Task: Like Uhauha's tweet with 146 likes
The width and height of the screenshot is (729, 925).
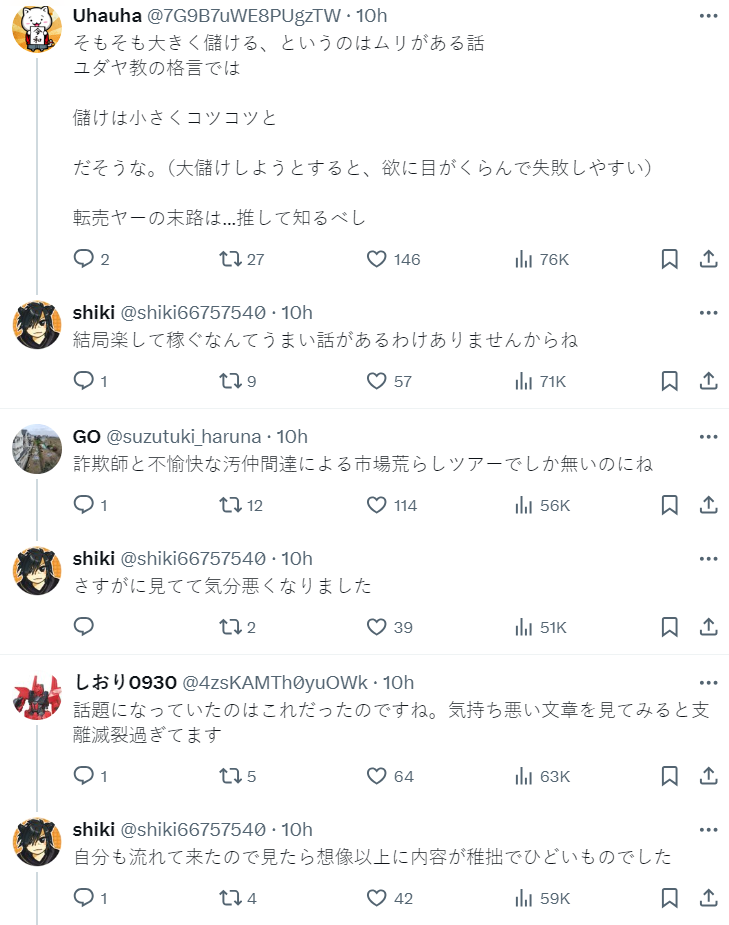Action: coord(377,259)
